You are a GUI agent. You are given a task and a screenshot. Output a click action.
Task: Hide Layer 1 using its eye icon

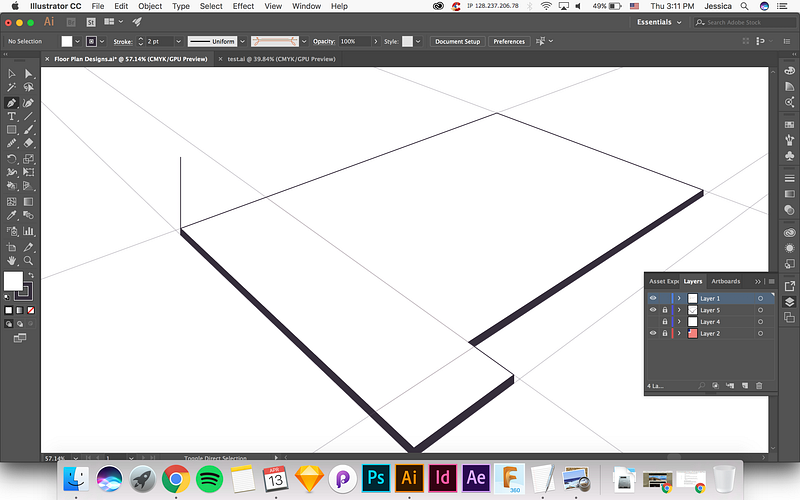[x=653, y=298]
